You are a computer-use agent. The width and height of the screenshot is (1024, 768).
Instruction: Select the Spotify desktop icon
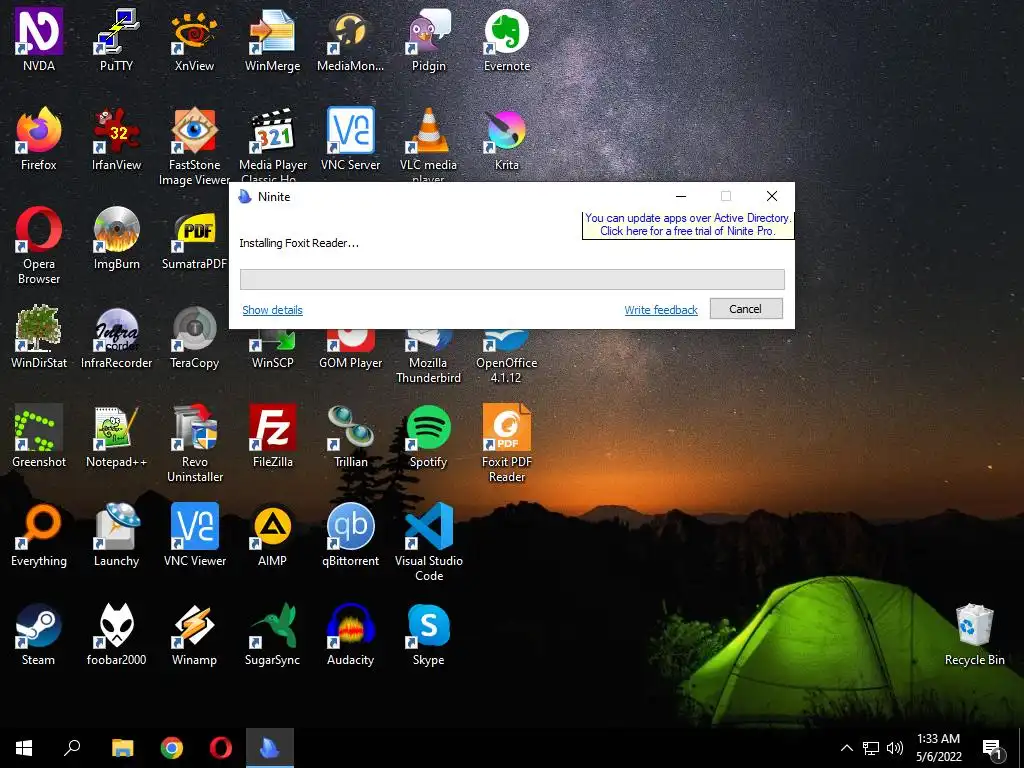pos(428,428)
